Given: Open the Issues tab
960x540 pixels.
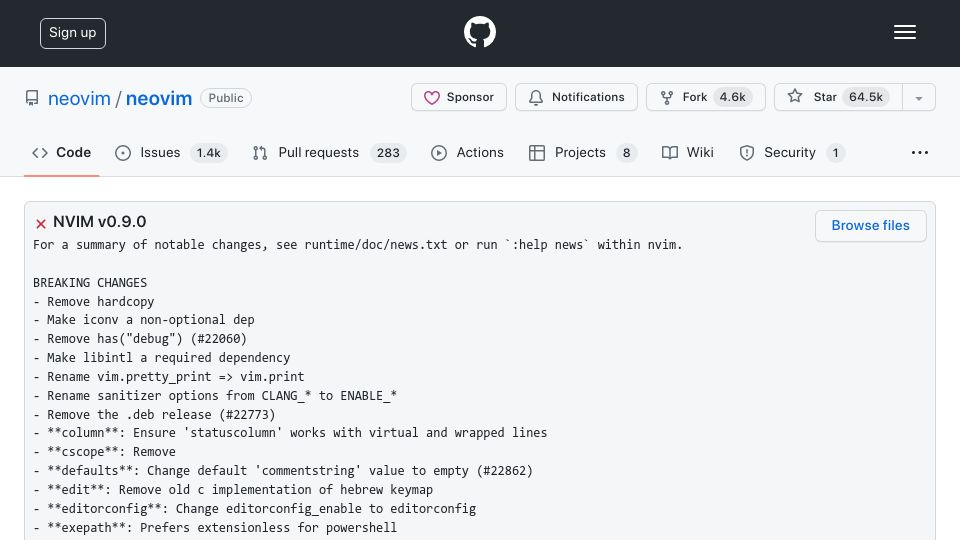Looking at the screenshot, I should (x=171, y=152).
